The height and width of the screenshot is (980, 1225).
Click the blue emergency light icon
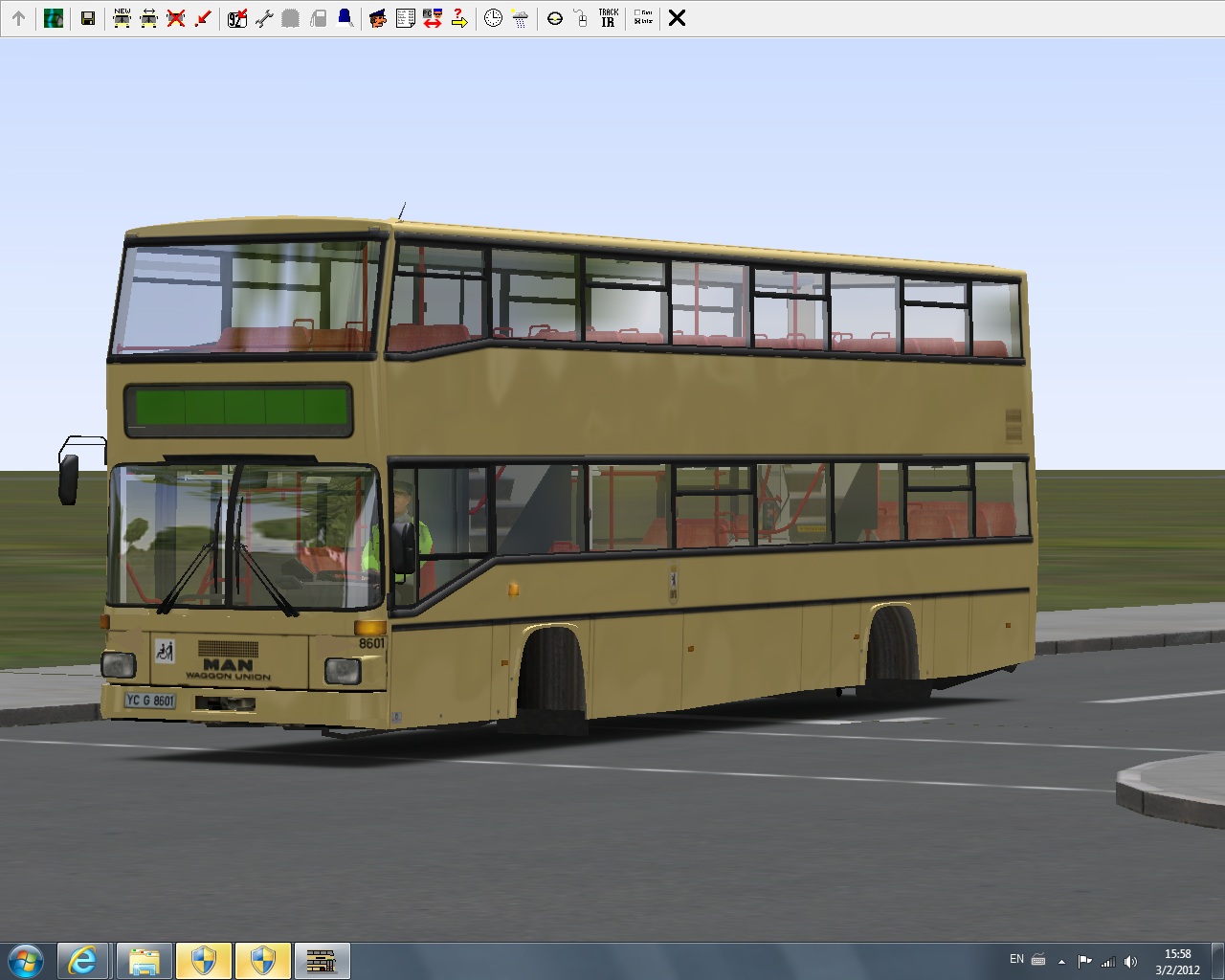point(345,18)
